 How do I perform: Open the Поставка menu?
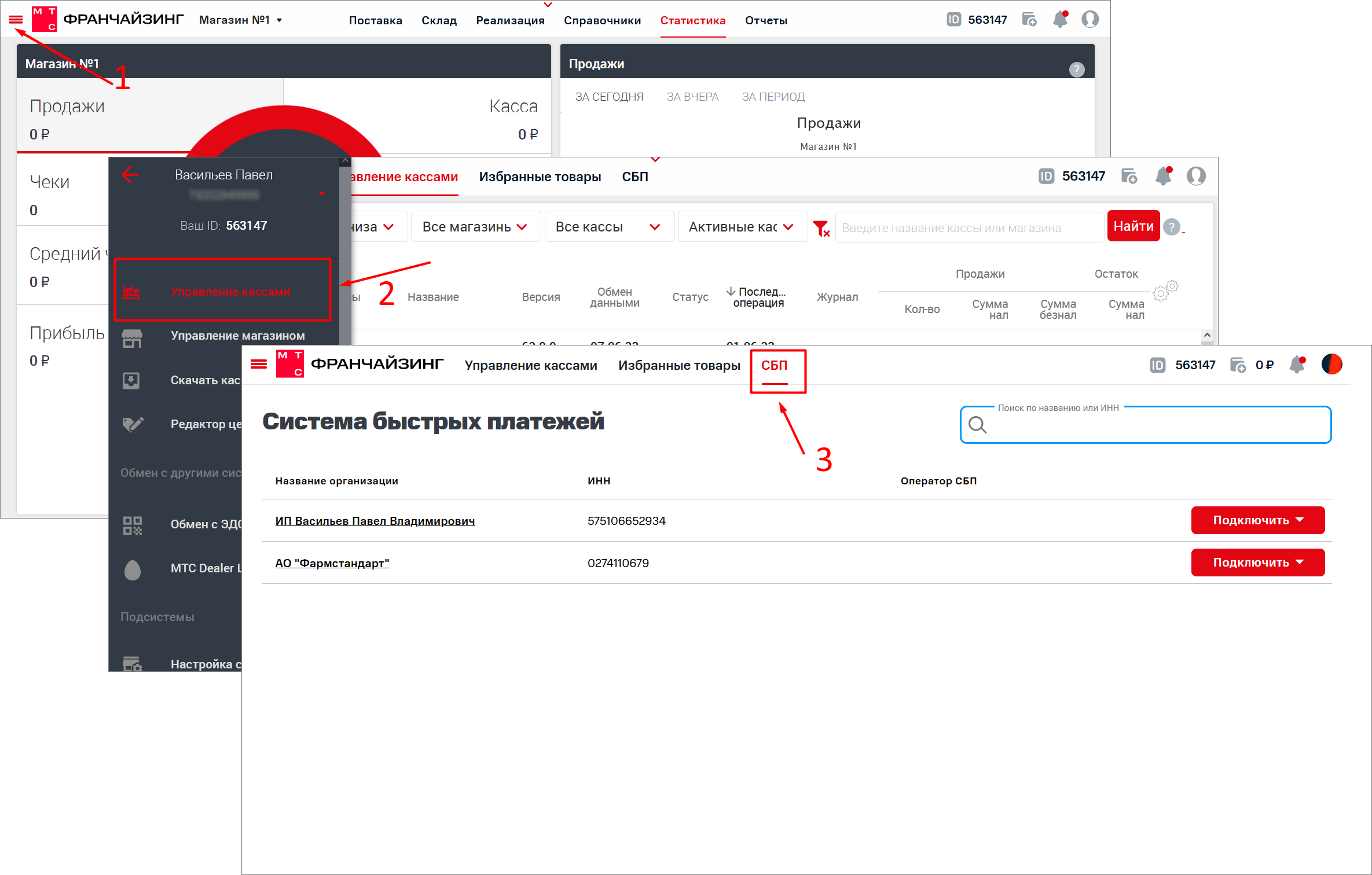pos(375,20)
